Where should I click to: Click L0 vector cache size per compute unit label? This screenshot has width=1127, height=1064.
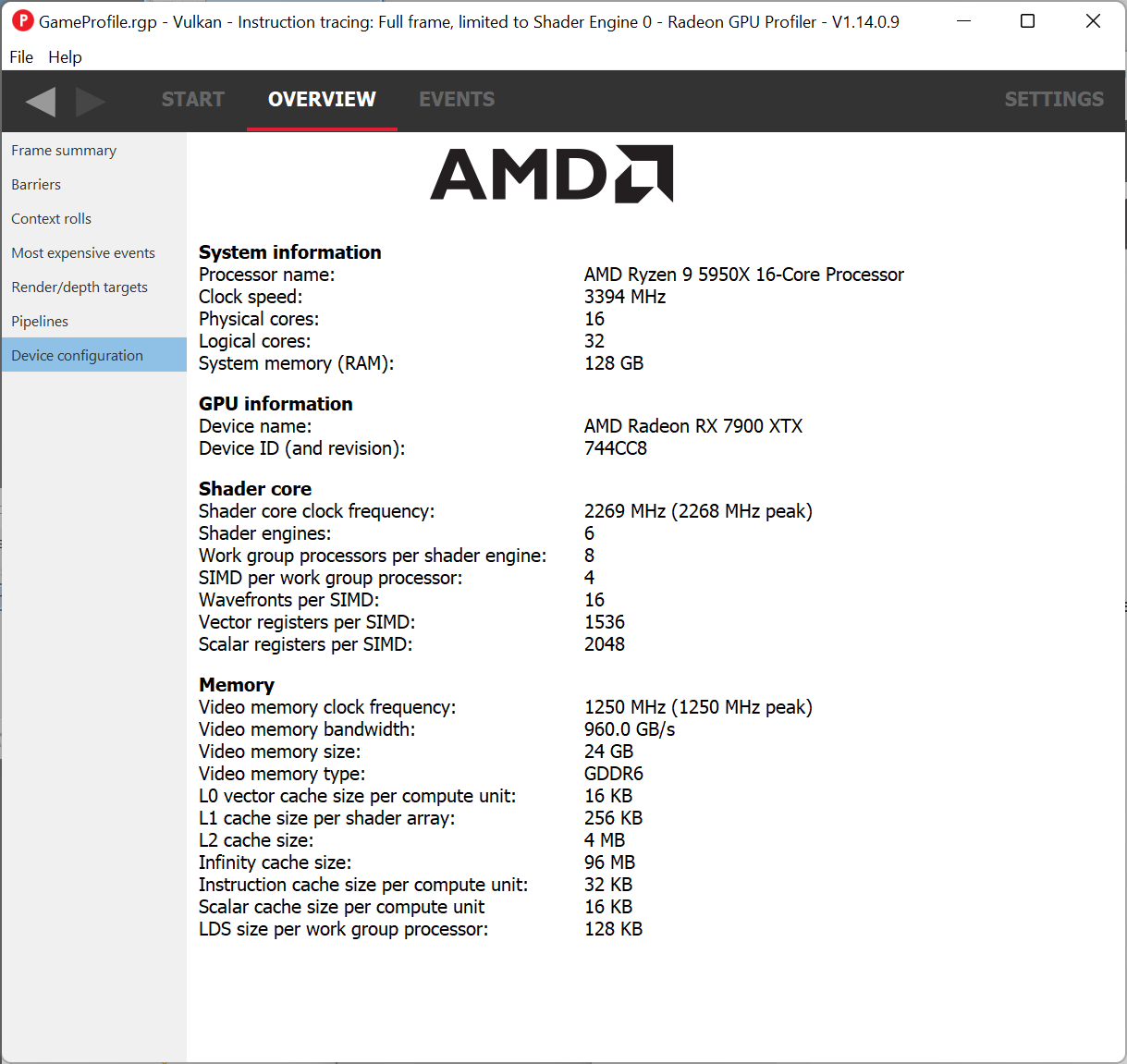pos(357,796)
